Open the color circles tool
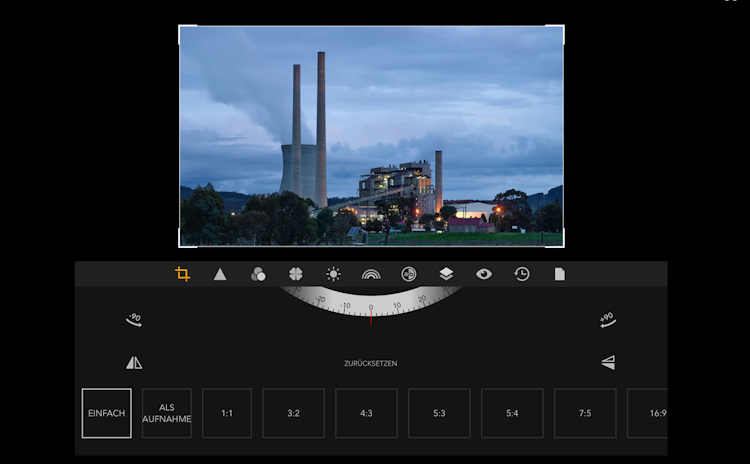Image resolution: width=750 pixels, height=464 pixels. 258,274
